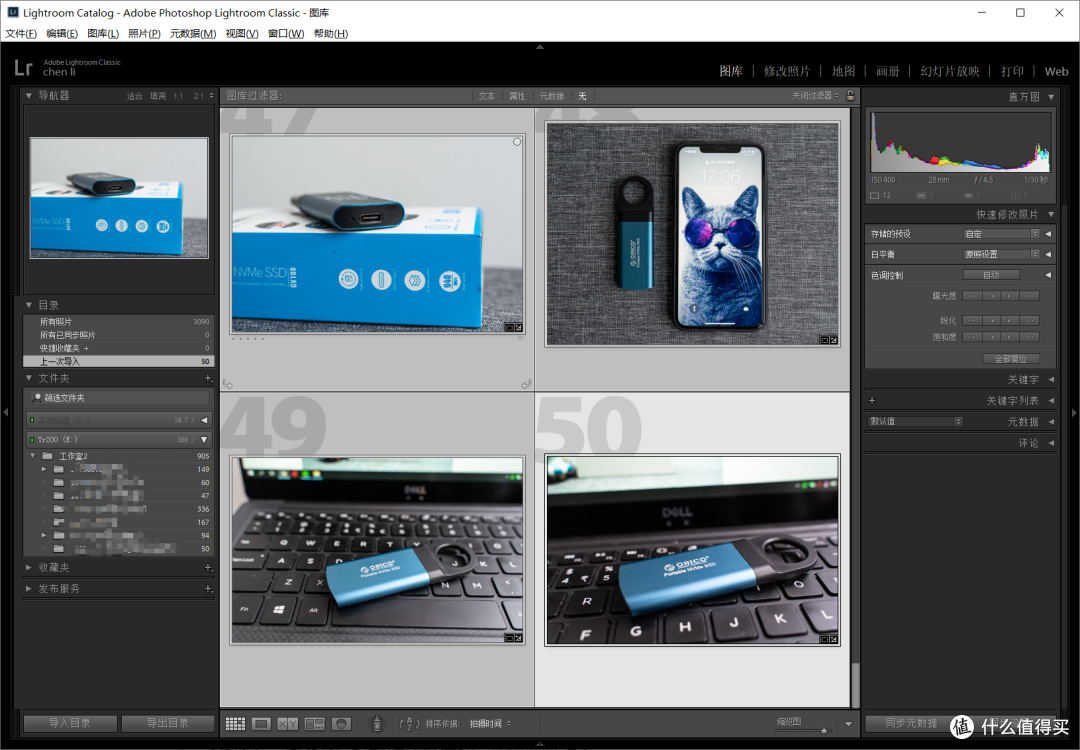This screenshot has width=1080, height=750.
Task: Collapse the 目录 panel
Action: click(29, 304)
